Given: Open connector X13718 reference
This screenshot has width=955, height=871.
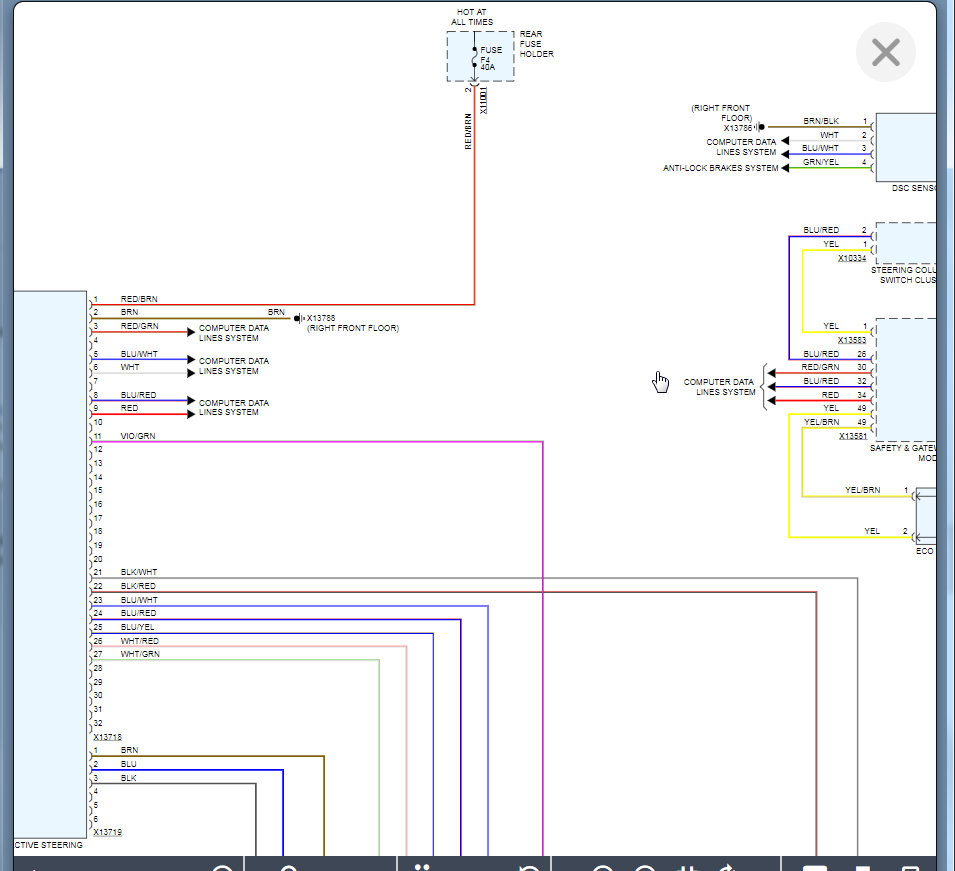Looking at the screenshot, I should click(x=107, y=737).
